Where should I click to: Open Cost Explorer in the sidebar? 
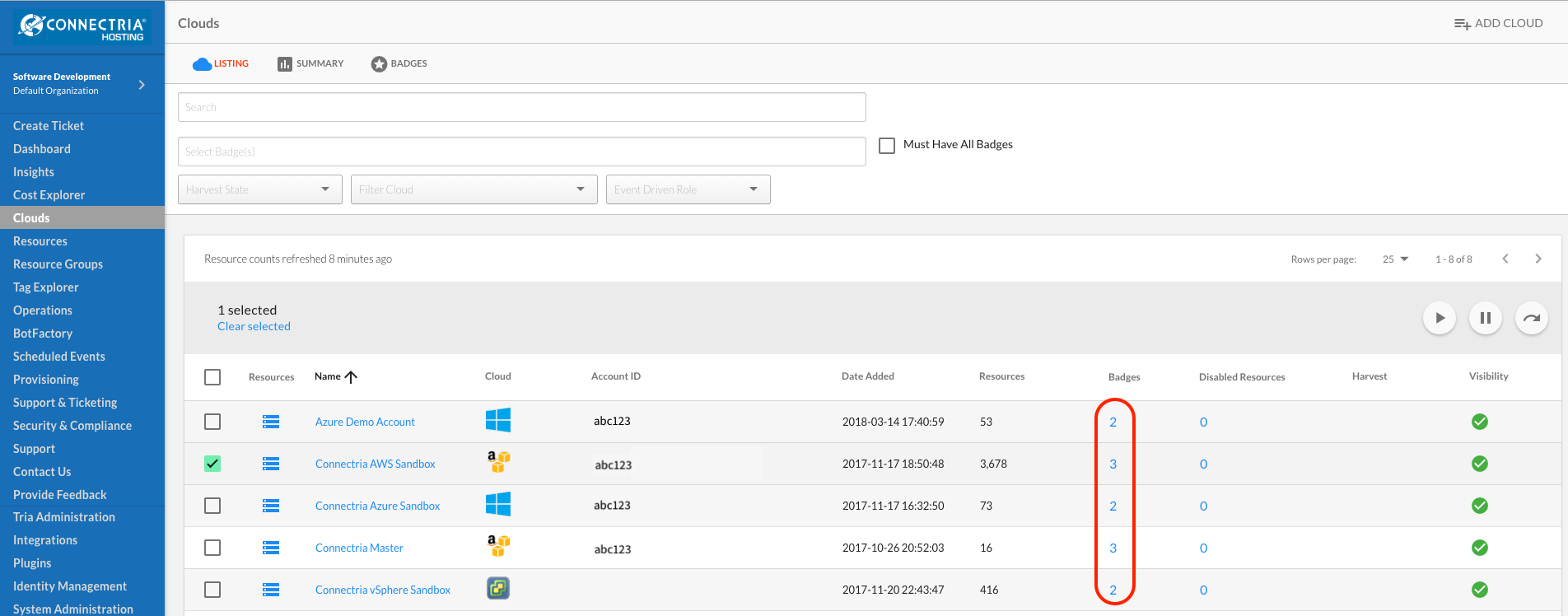[x=49, y=195]
